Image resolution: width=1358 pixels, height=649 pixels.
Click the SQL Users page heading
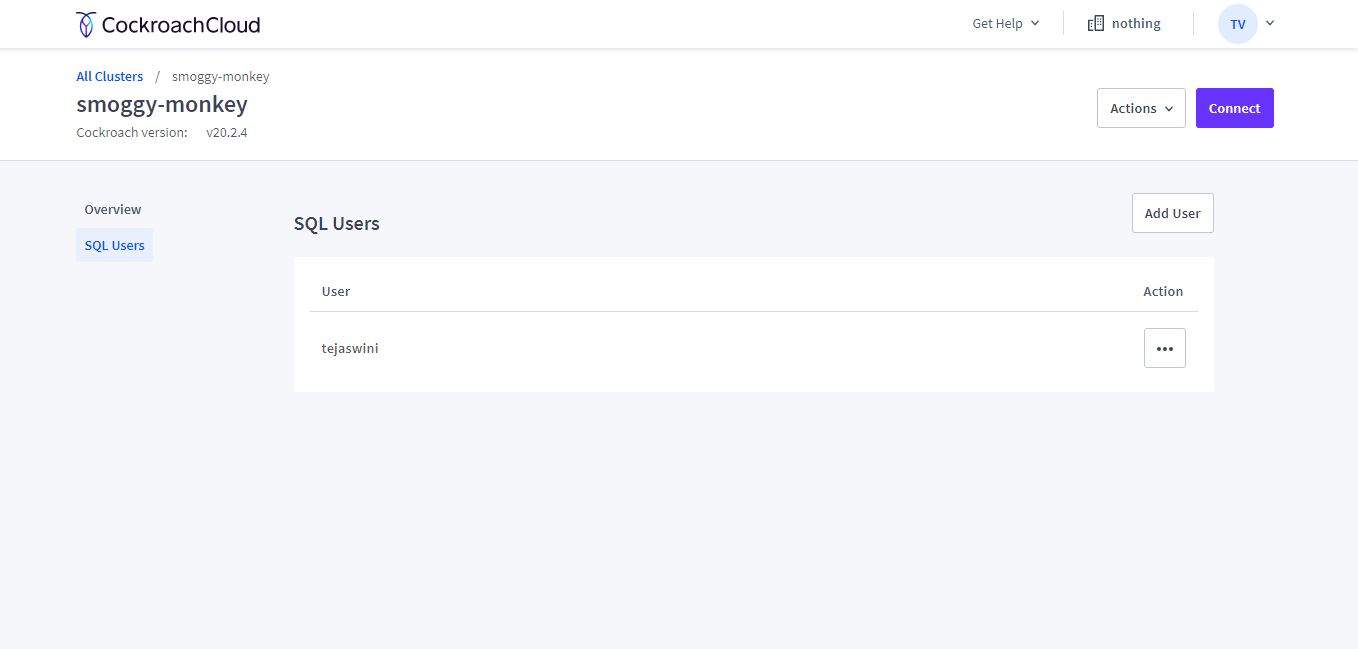point(337,224)
